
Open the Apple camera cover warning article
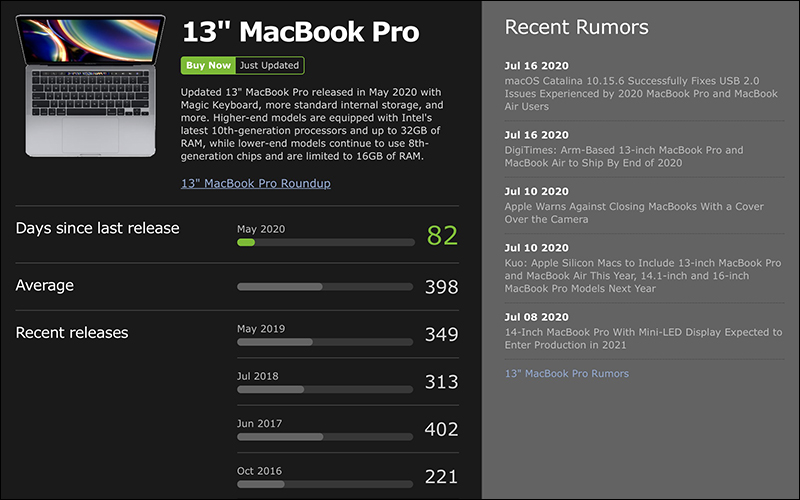[x=634, y=213]
